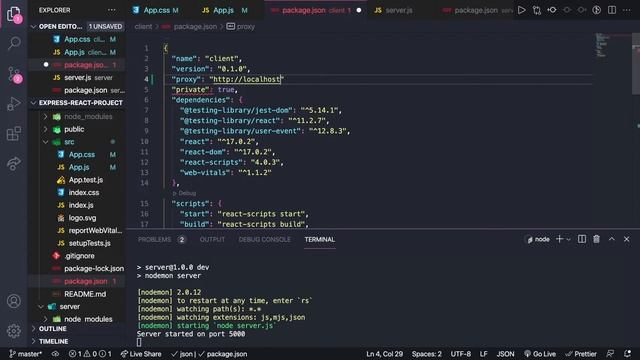Open errors and warnings status counter
640x360 pixels.
tap(90, 354)
